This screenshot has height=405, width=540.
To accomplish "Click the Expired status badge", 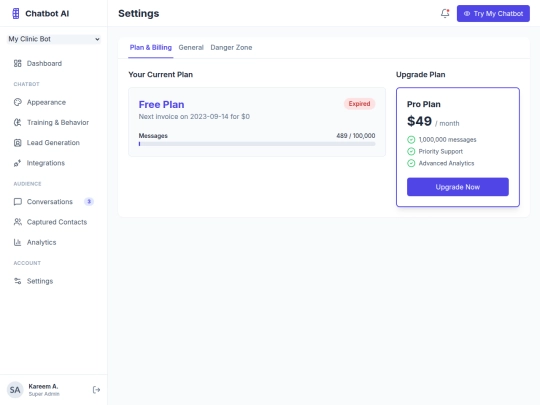I will coord(359,104).
